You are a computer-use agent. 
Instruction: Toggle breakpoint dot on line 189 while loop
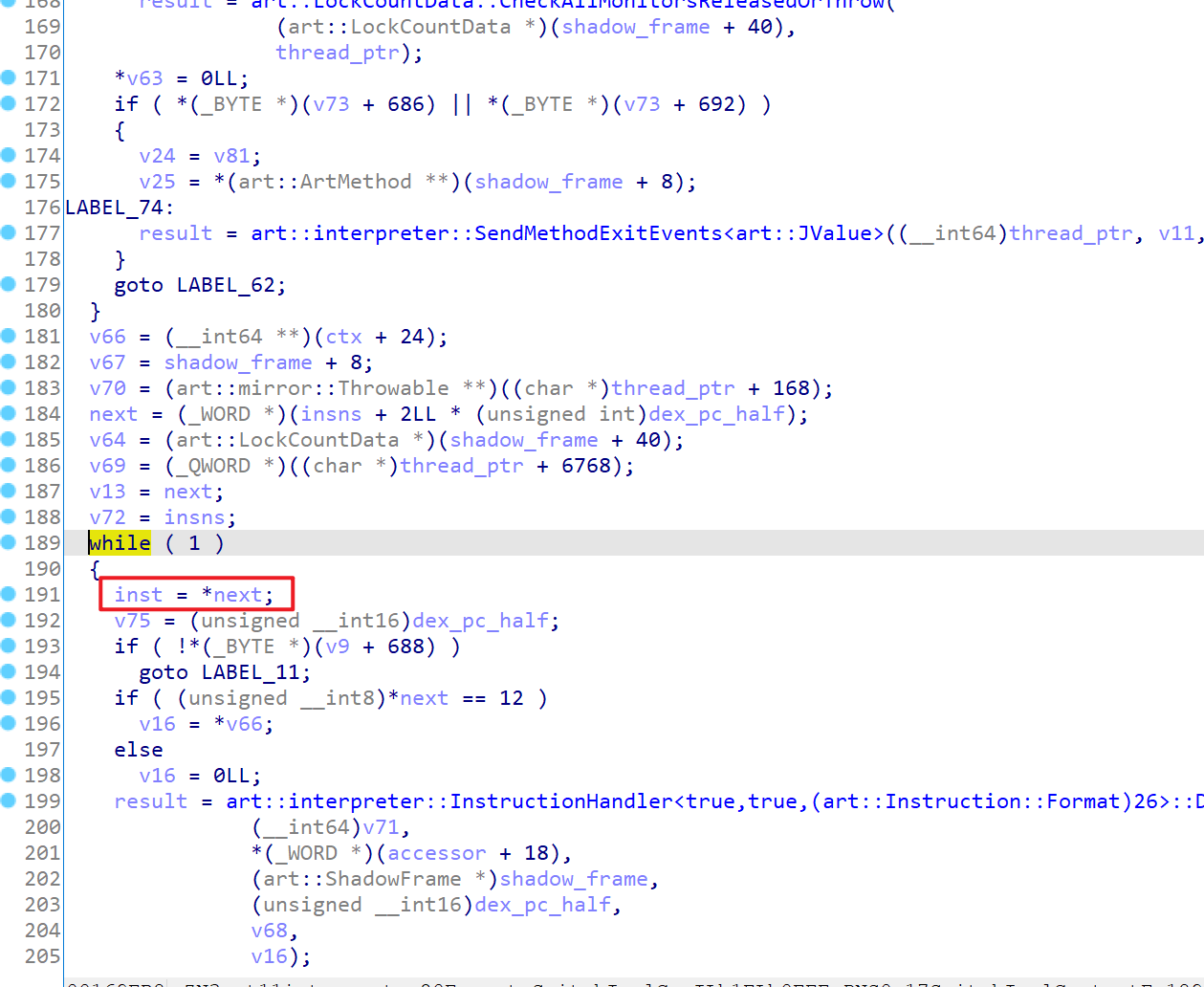click(9, 542)
